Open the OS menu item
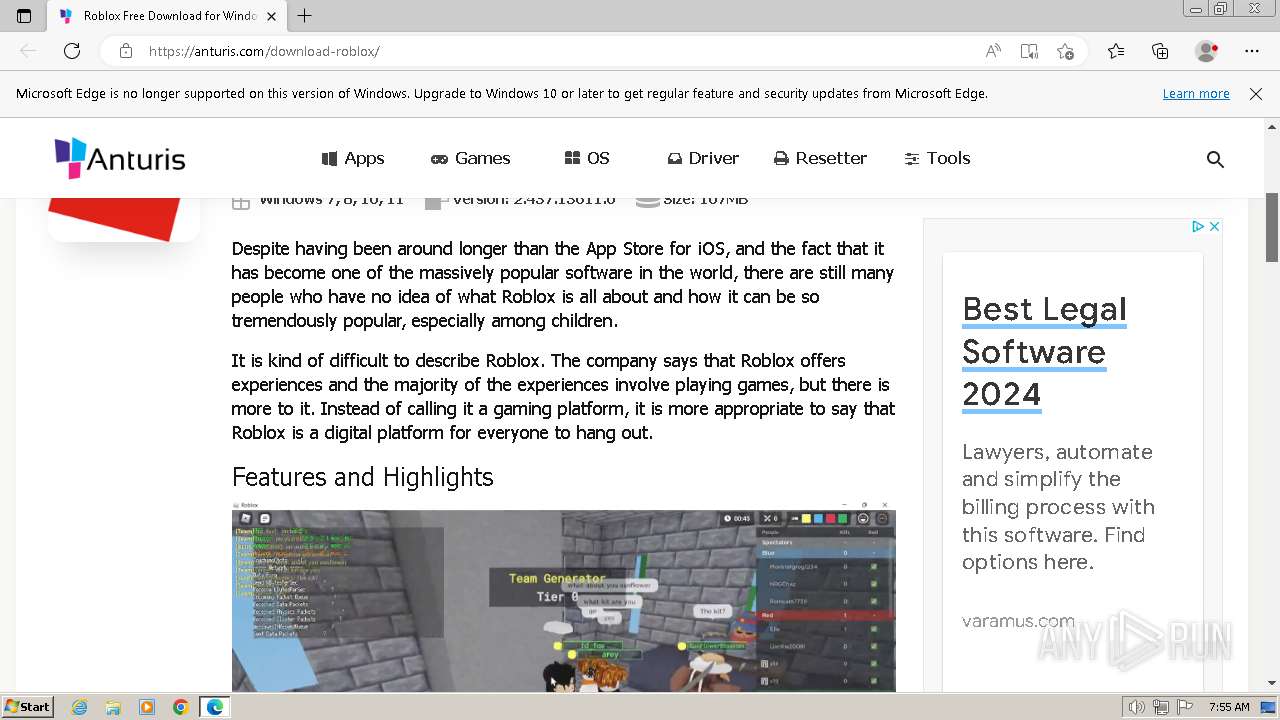Image resolution: width=1280 pixels, height=720 pixels. click(x=587, y=158)
